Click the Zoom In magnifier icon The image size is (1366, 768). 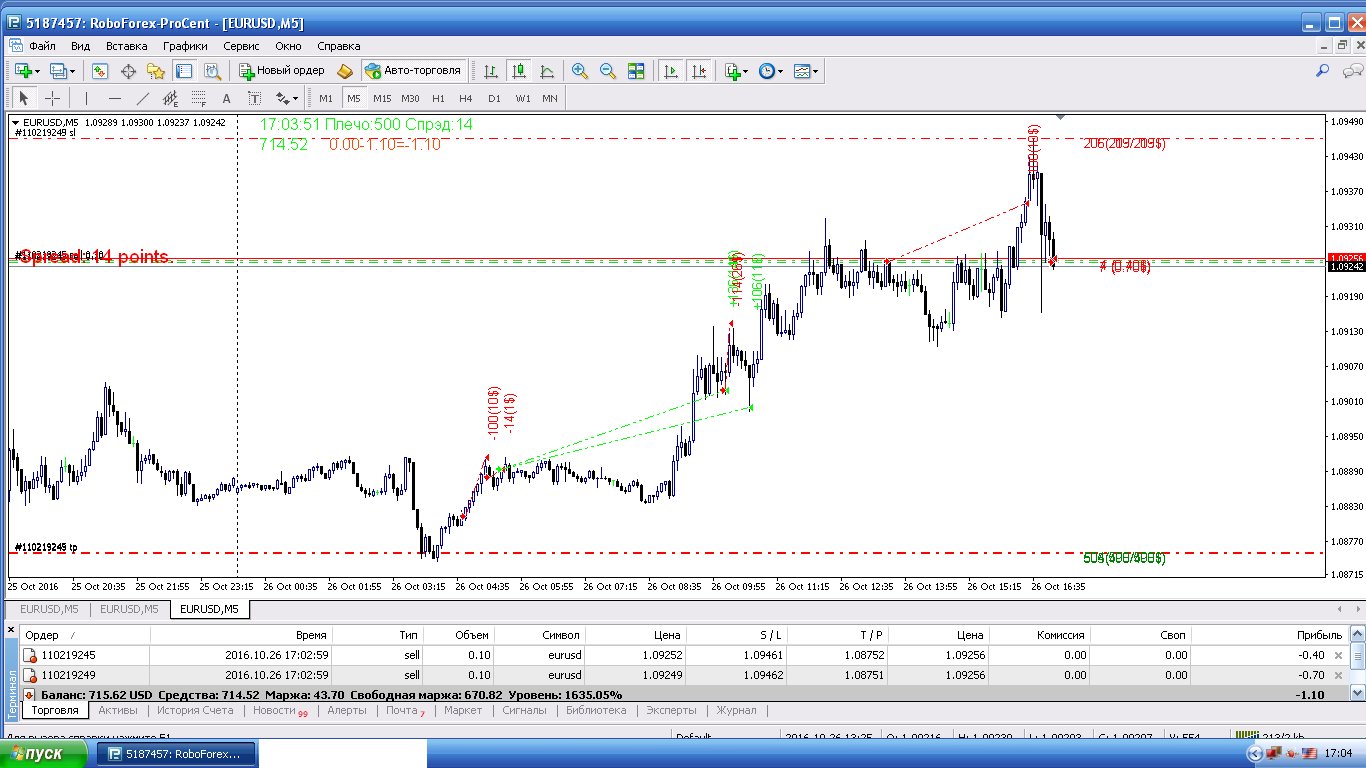[579, 71]
